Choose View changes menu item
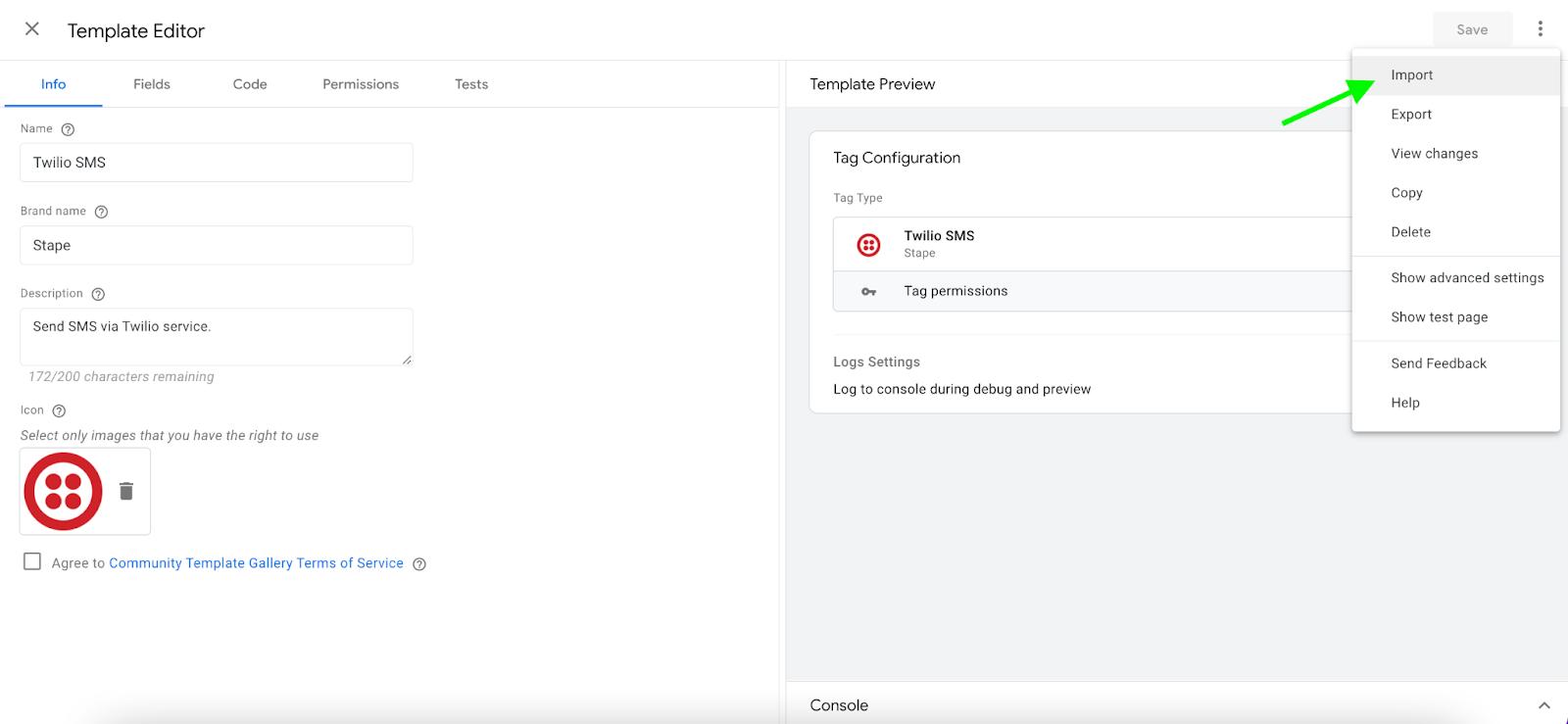Viewport: 1568px width, 724px height. 1456,154
